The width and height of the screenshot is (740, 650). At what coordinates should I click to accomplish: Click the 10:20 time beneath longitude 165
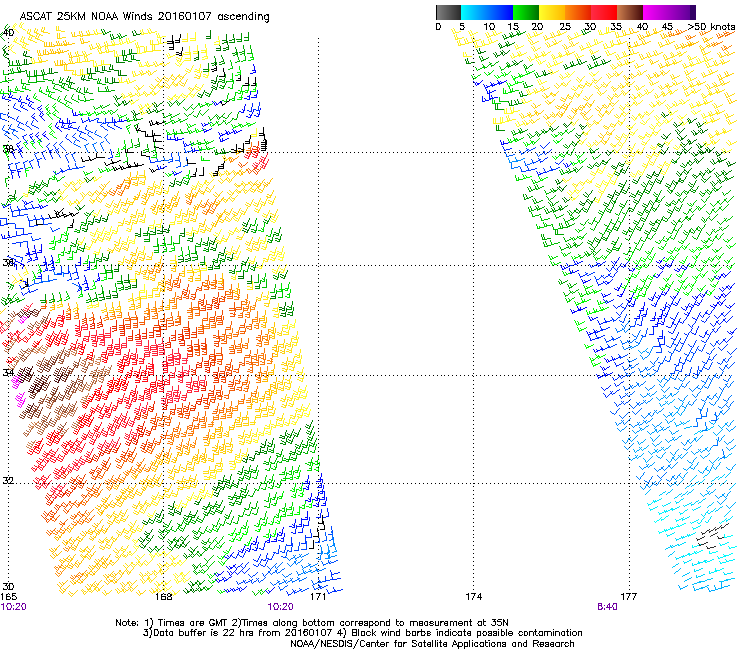coord(13,607)
